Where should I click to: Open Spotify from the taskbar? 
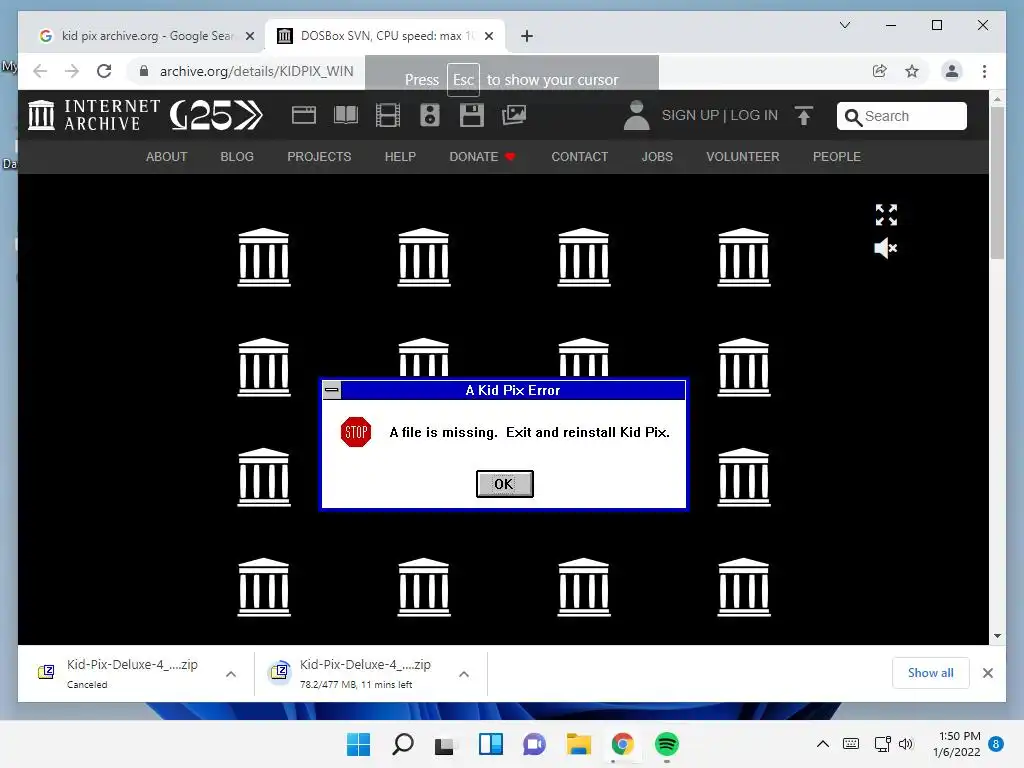tap(667, 744)
